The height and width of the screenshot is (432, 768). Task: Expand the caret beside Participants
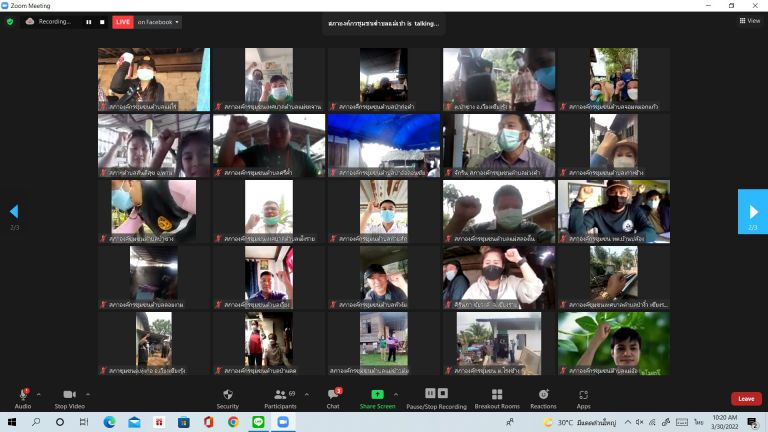pos(307,394)
